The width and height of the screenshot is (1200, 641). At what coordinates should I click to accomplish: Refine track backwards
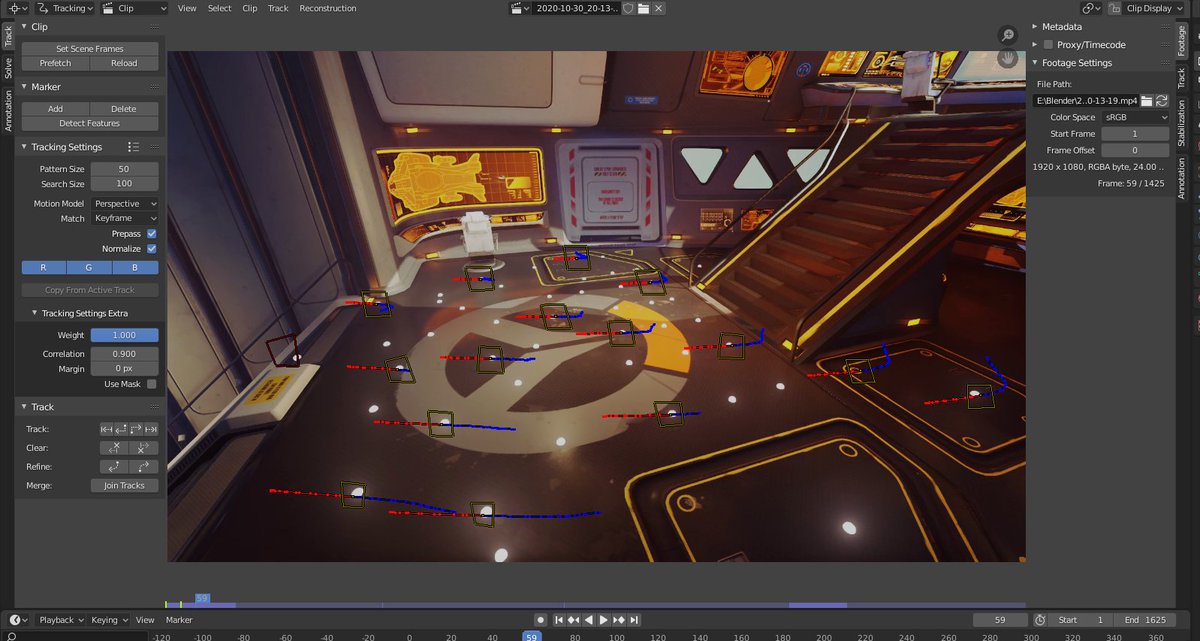pyautogui.click(x=115, y=467)
